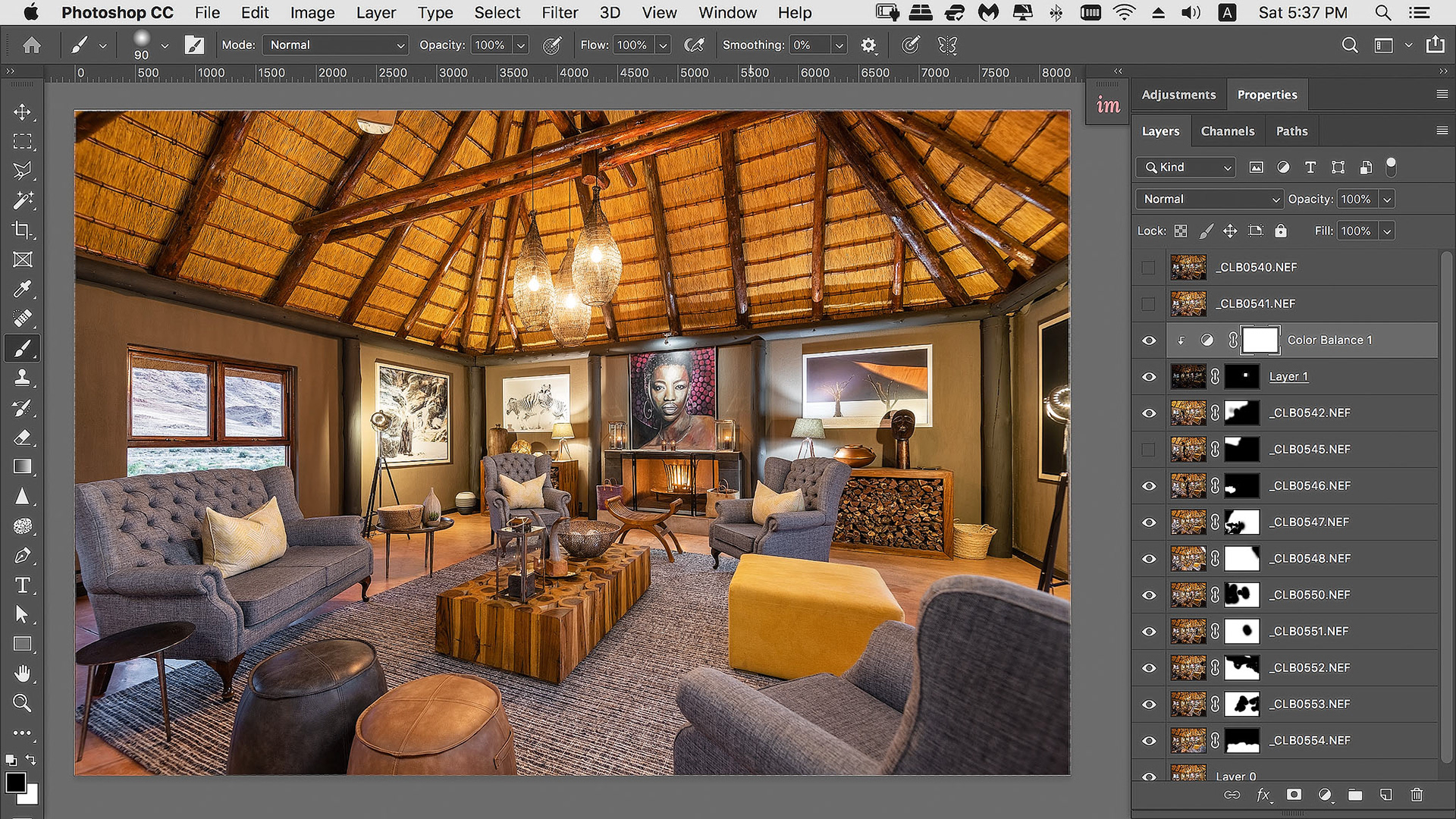Image resolution: width=1456 pixels, height=819 pixels.
Task: Select the History Brush tool
Action: tap(22, 407)
